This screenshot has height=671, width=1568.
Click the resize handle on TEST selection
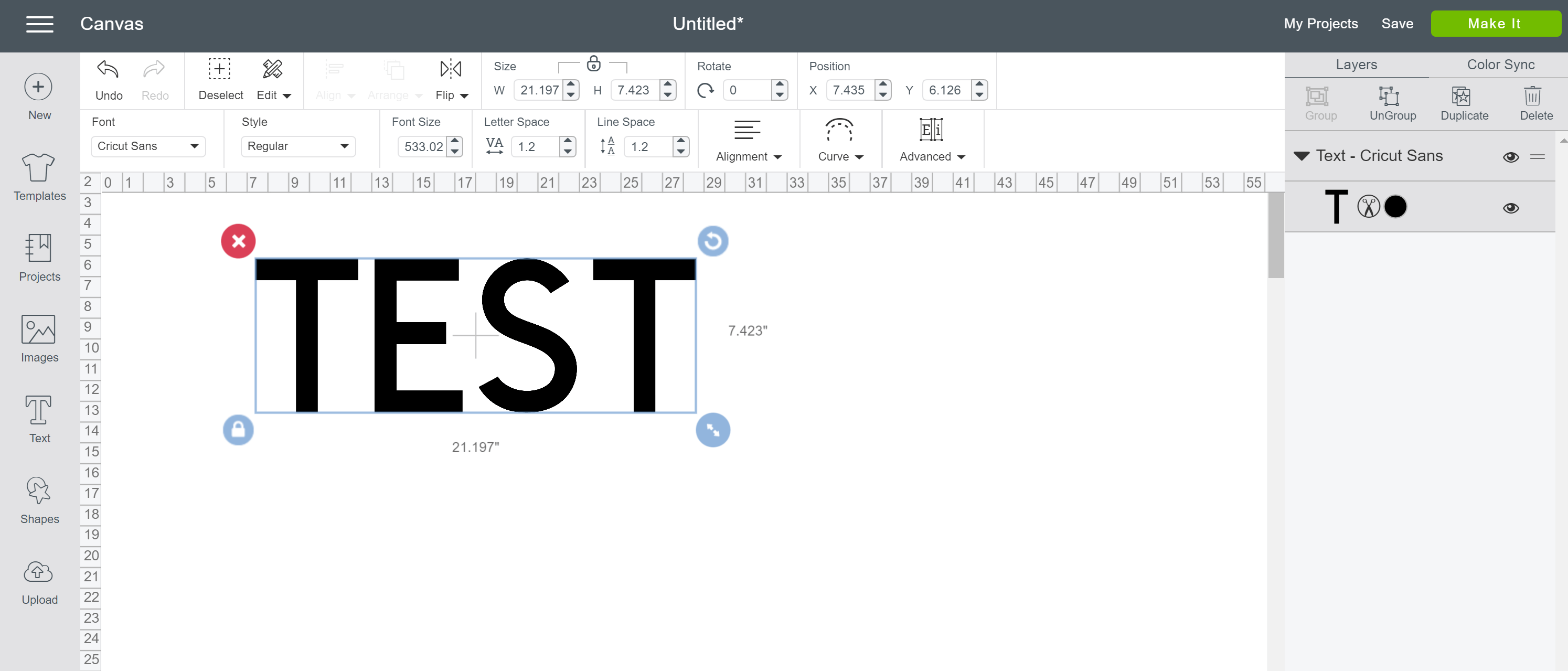click(x=713, y=430)
